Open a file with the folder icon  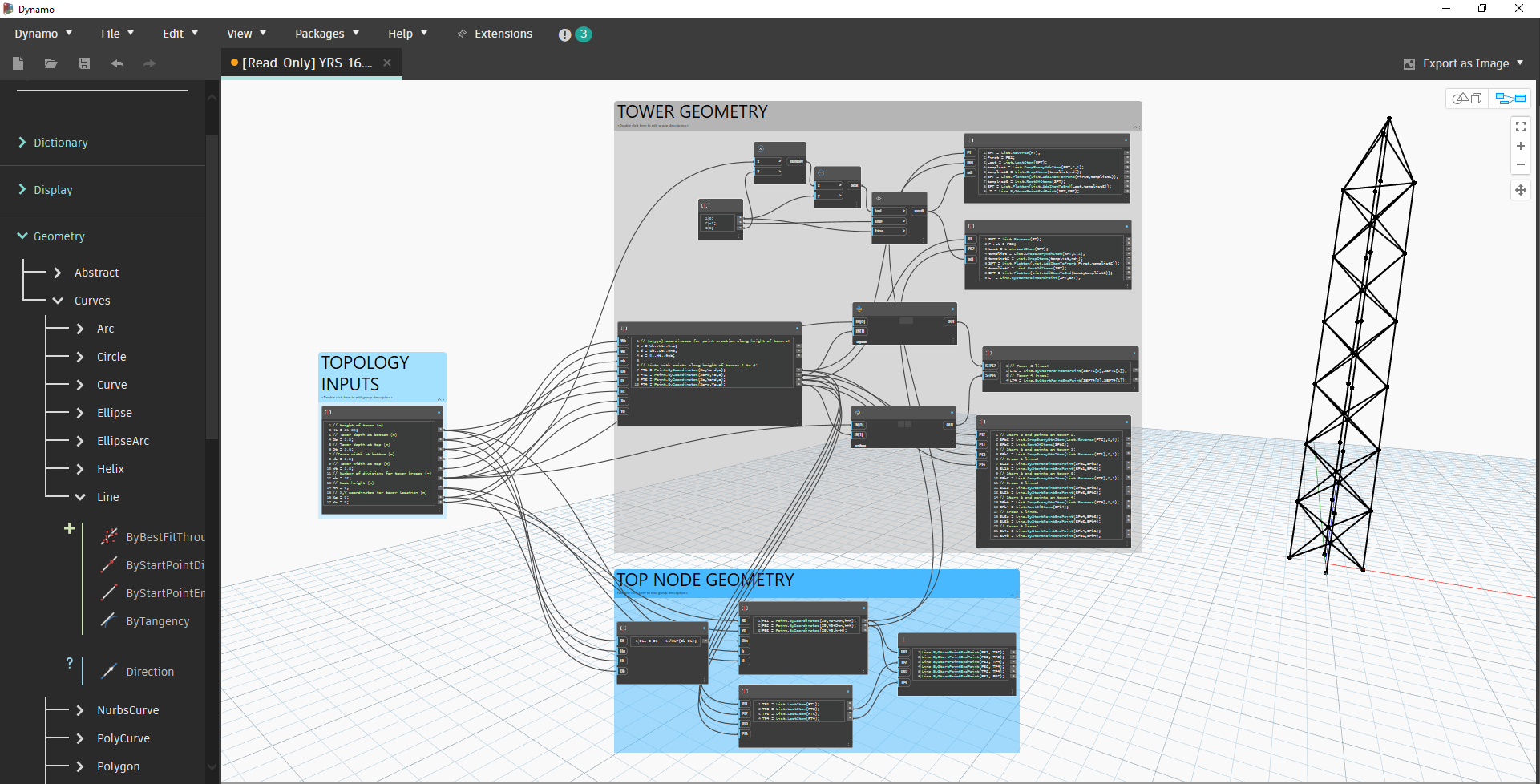tap(51, 63)
